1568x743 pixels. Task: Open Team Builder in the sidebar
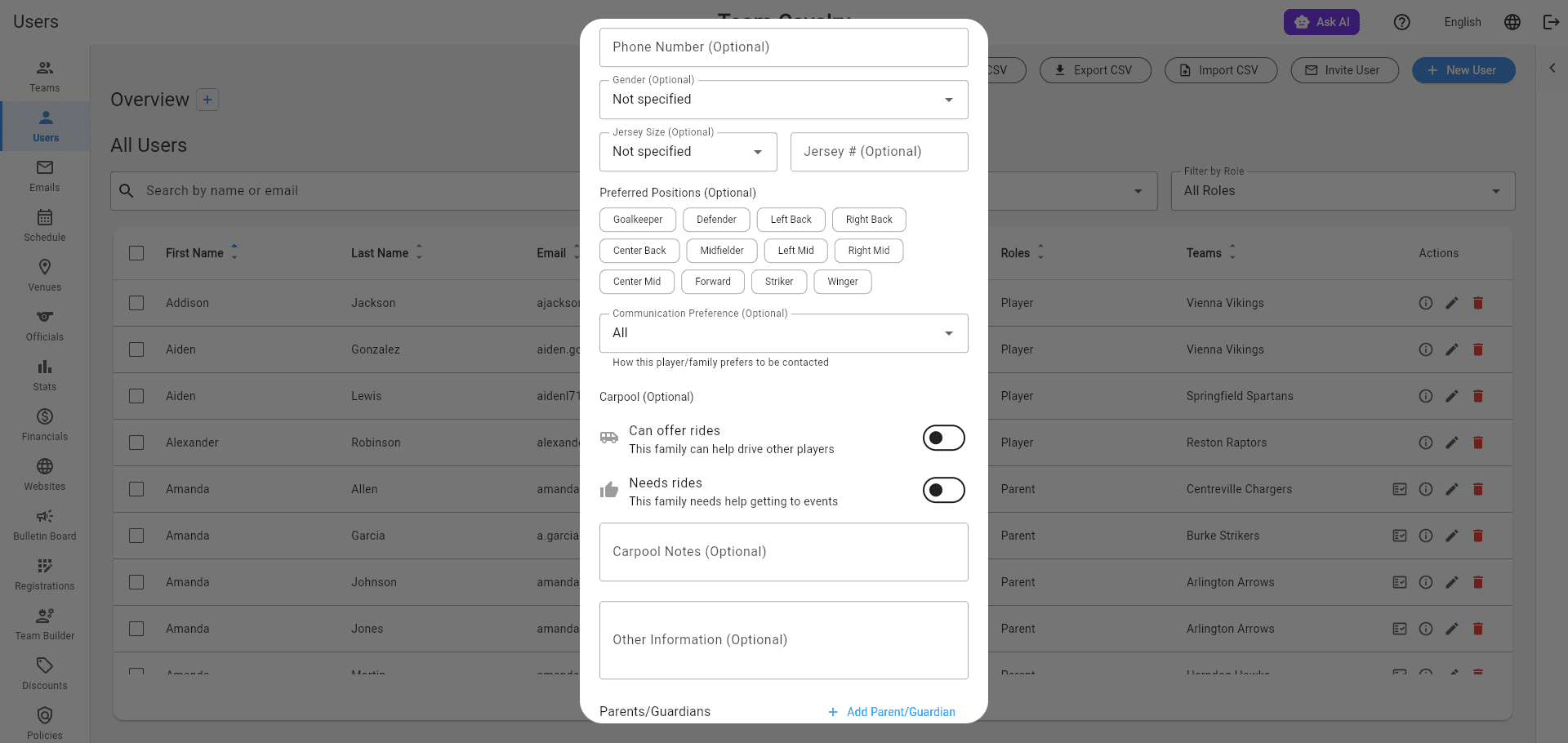[45, 624]
